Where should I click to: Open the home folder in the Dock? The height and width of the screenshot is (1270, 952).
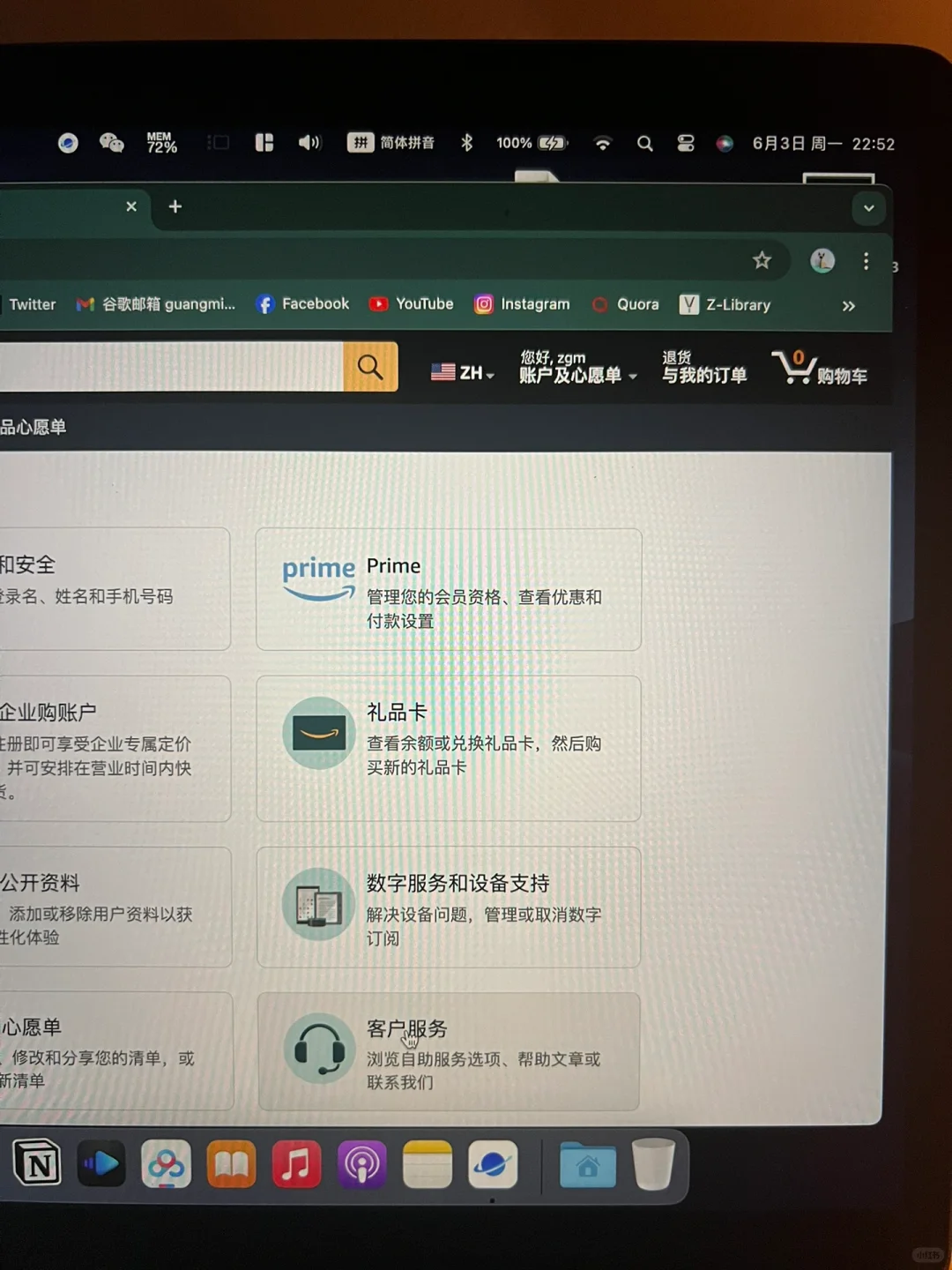[x=588, y=1165]
